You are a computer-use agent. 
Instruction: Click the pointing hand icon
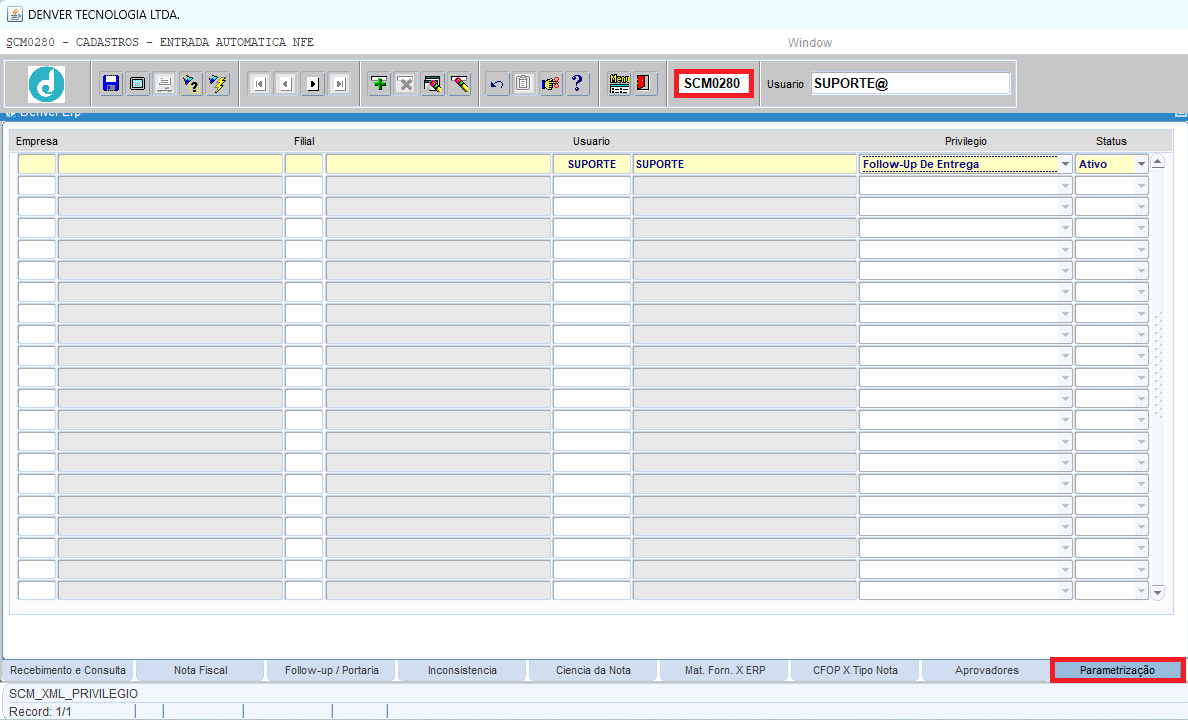551,83
